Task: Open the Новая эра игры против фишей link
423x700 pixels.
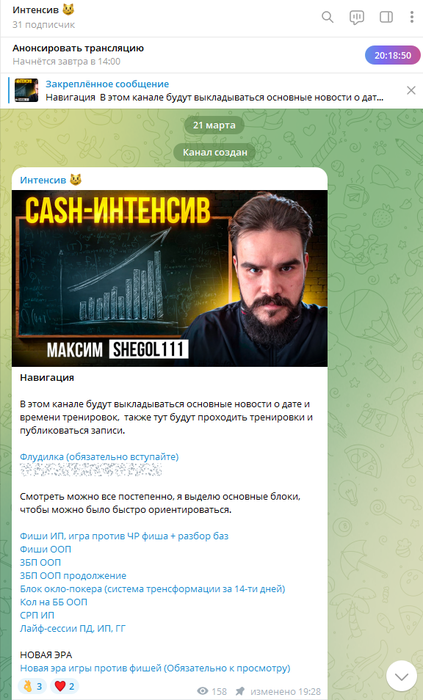Action: [x=155, y=668]
